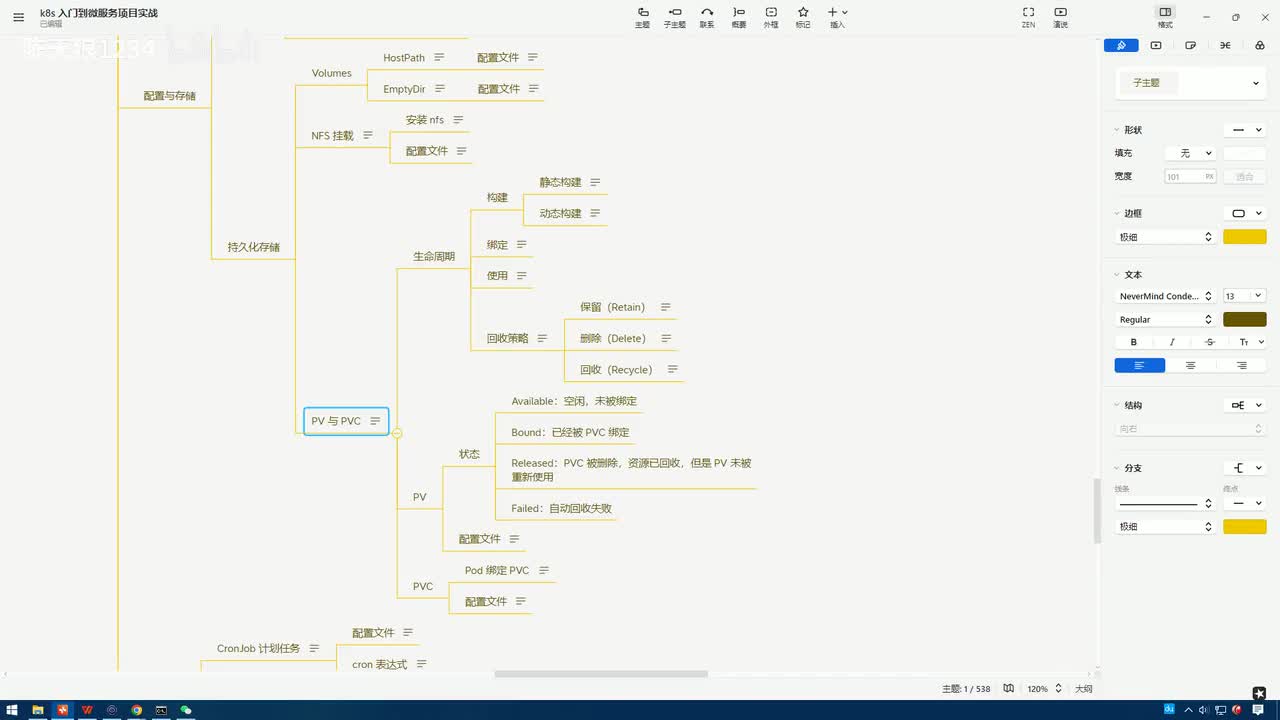Open the note icon on HostPath
The image size is (1280, 720).
pos(439,58)
